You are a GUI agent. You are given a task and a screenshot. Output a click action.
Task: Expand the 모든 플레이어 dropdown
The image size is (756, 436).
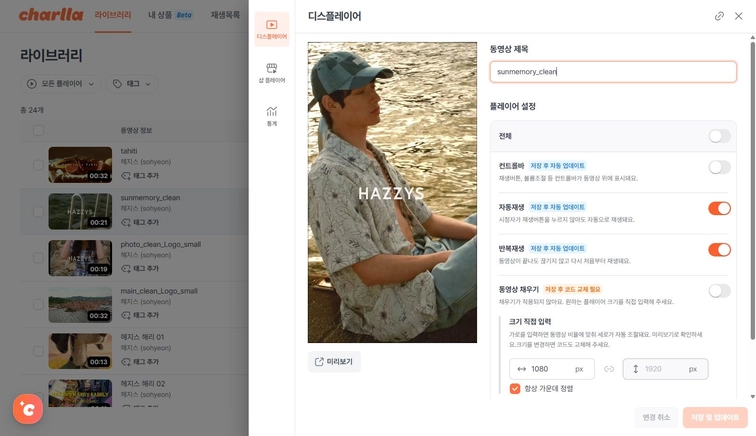pyautogui.click(x=61, y=84)
